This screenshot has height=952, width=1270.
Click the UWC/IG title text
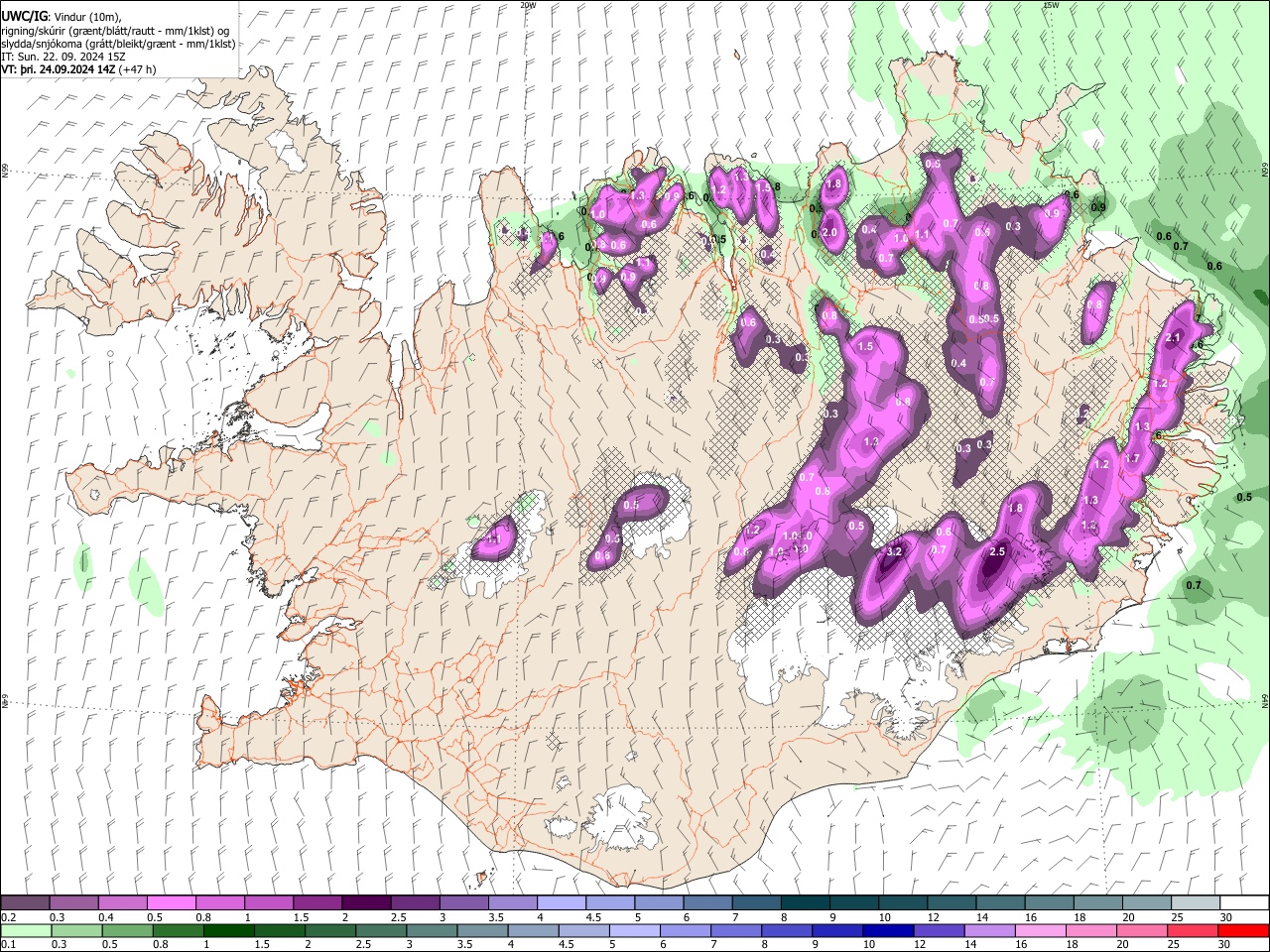pos(24,16)
